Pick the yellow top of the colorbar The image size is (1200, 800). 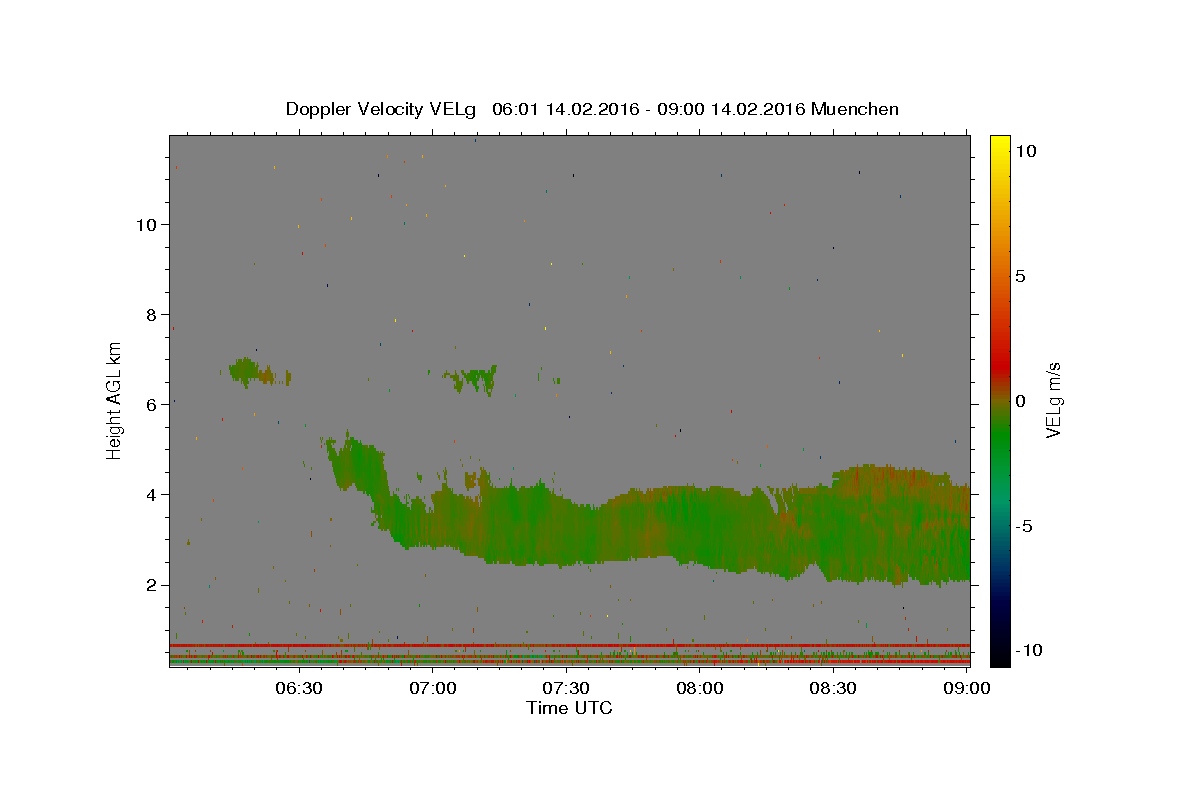click(1000, 142)
